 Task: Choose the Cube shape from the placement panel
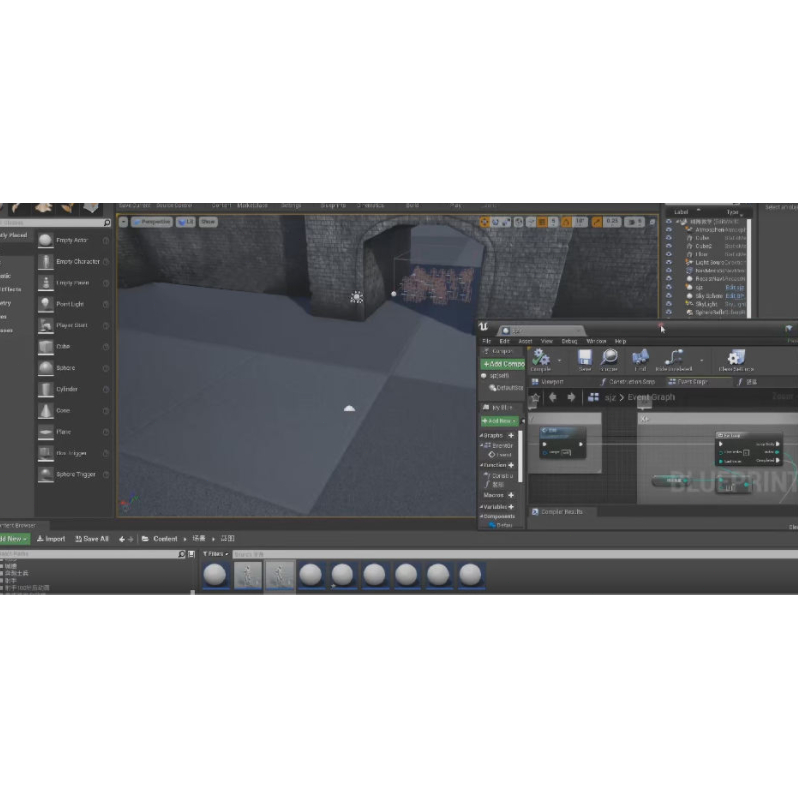46,346
